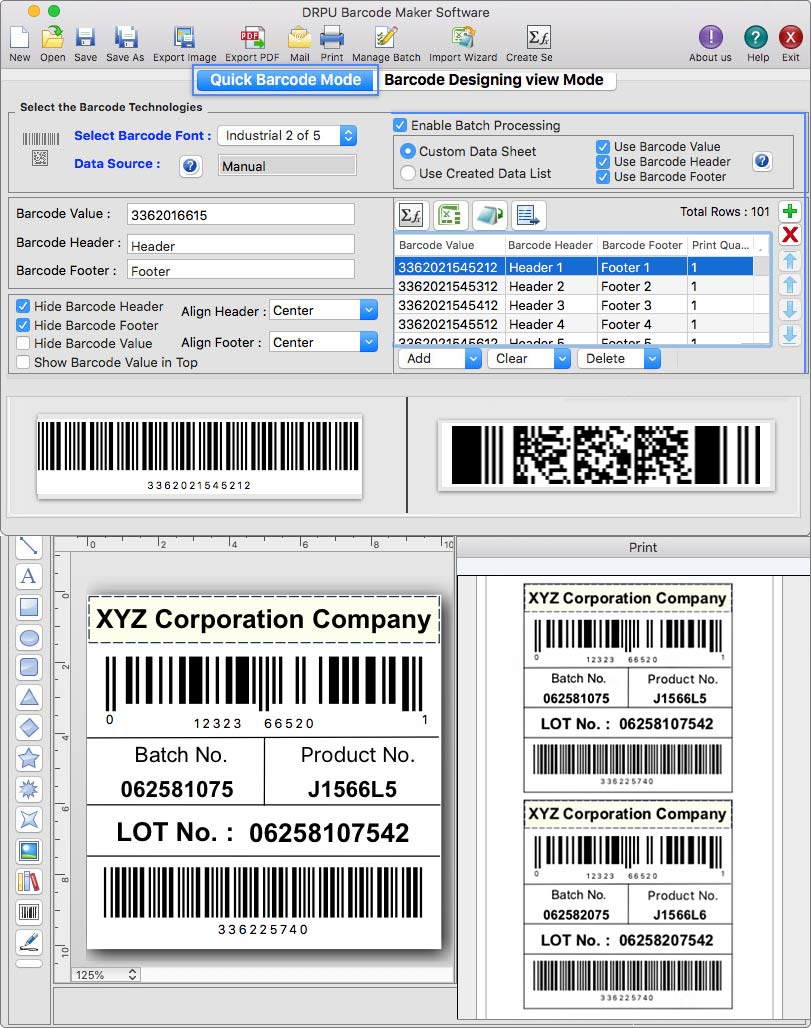Expand the Clear dropdown button

click(x=562, y=359)
